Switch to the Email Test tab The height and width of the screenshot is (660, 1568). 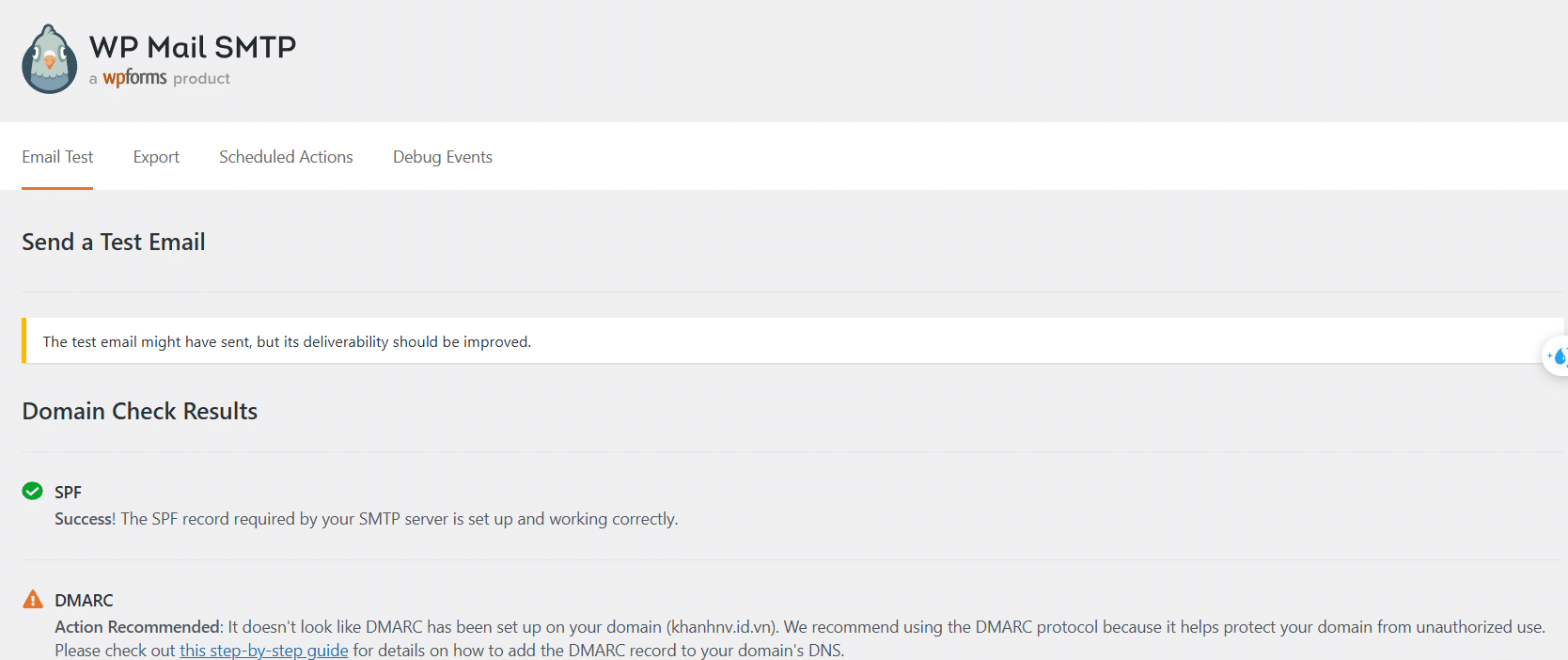coord(57,157)
